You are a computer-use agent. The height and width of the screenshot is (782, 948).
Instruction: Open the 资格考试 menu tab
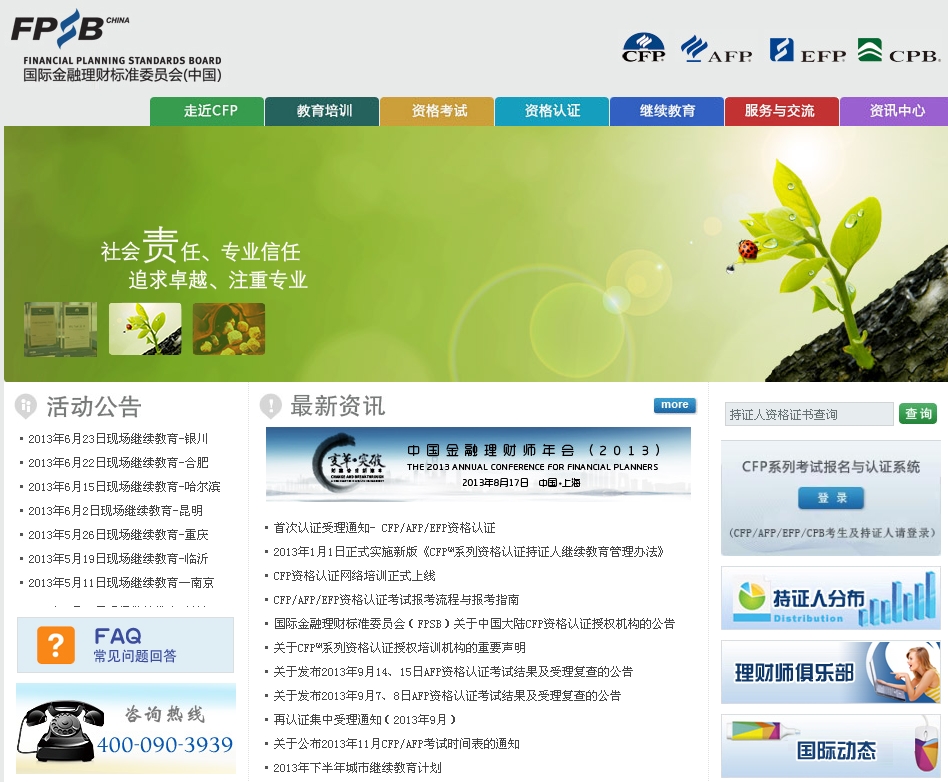[x=437, y=111]
